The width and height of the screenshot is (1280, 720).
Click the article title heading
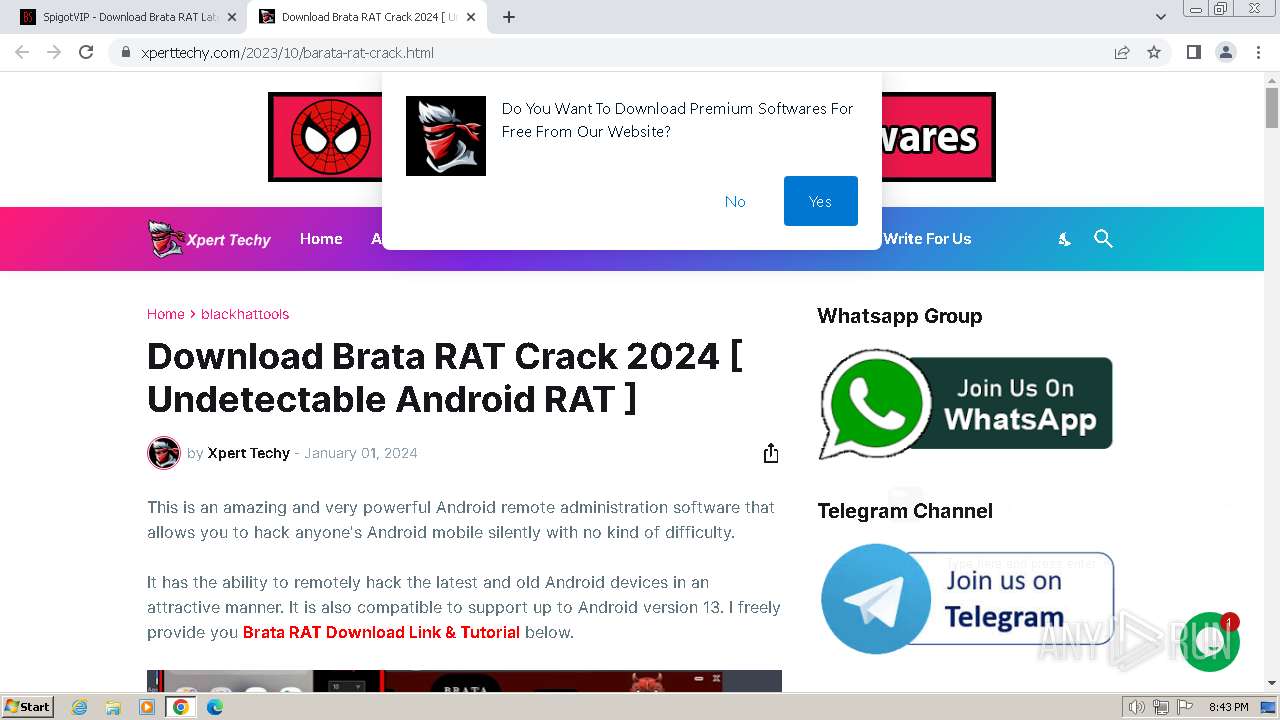445,377
